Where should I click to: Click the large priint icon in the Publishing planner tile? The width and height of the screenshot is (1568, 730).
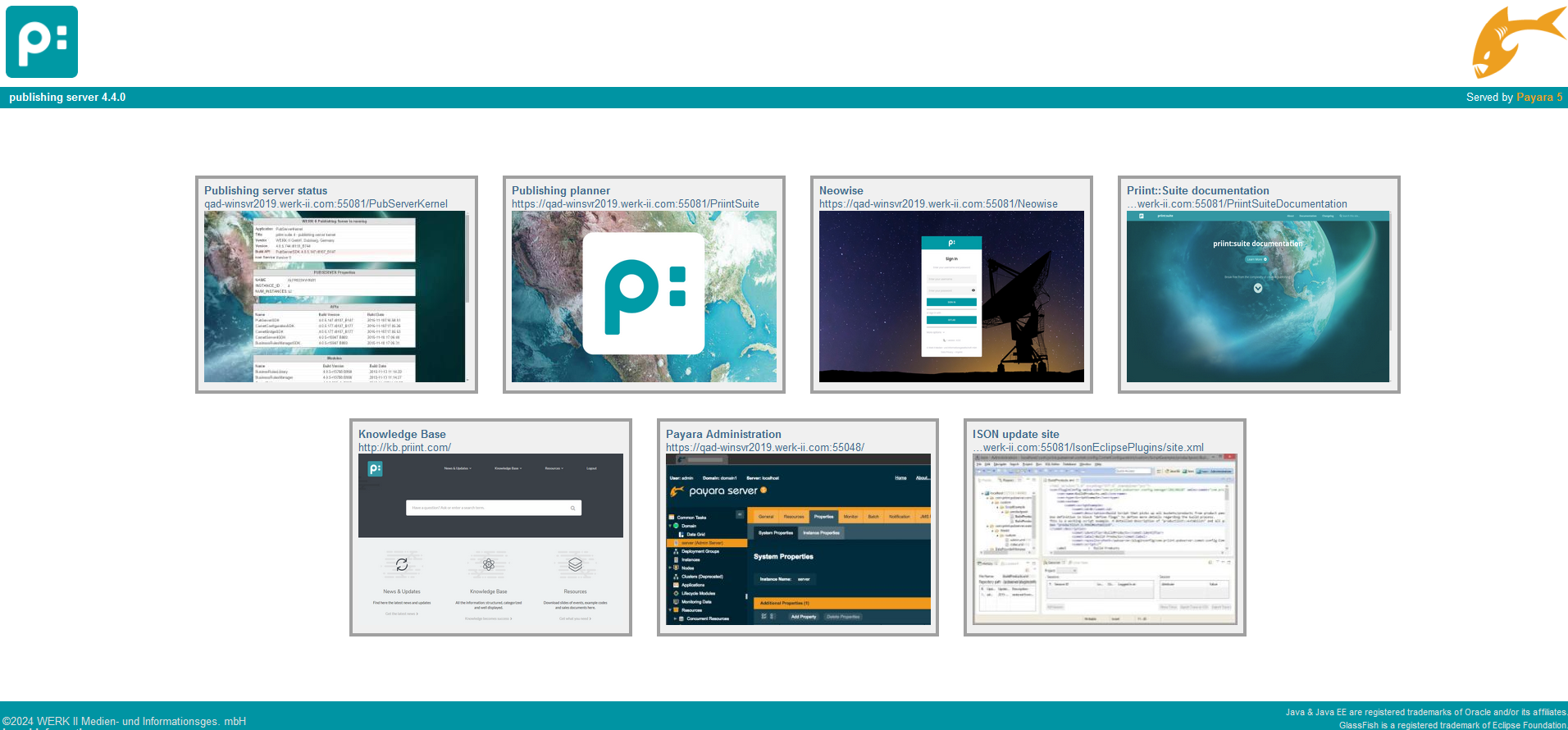644,294
